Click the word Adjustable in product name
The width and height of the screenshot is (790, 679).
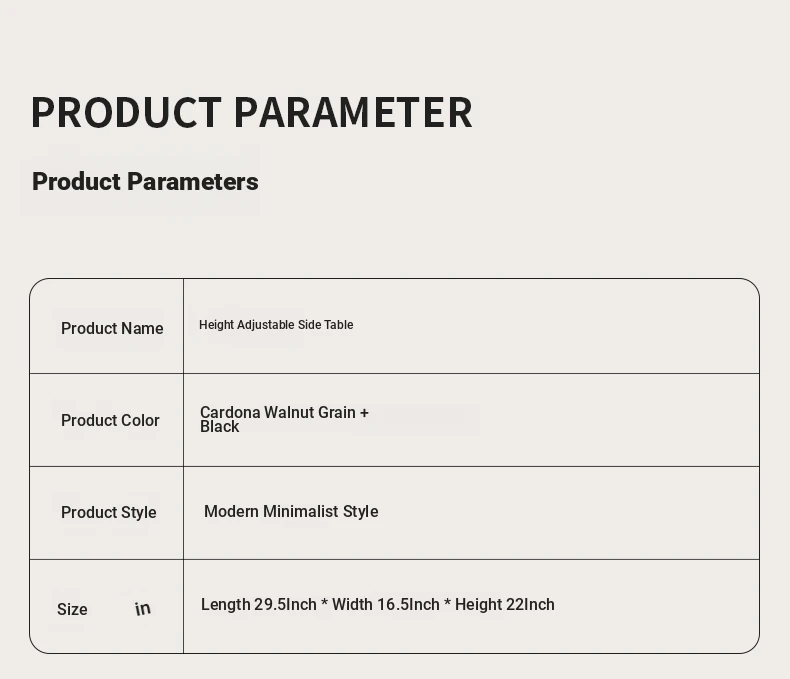(x=266, y=325)
